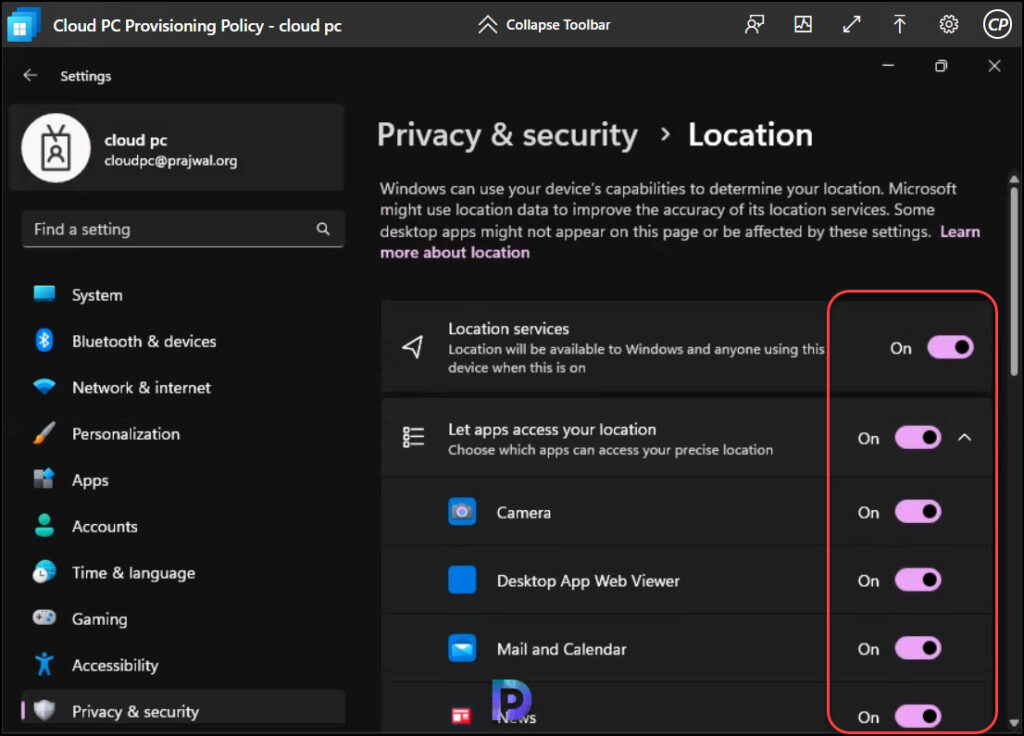Image resolution: width=1024 pixels, height=736 pixels.
Task: Open the feedback person icon in toolbar
Action: (754, 25)
